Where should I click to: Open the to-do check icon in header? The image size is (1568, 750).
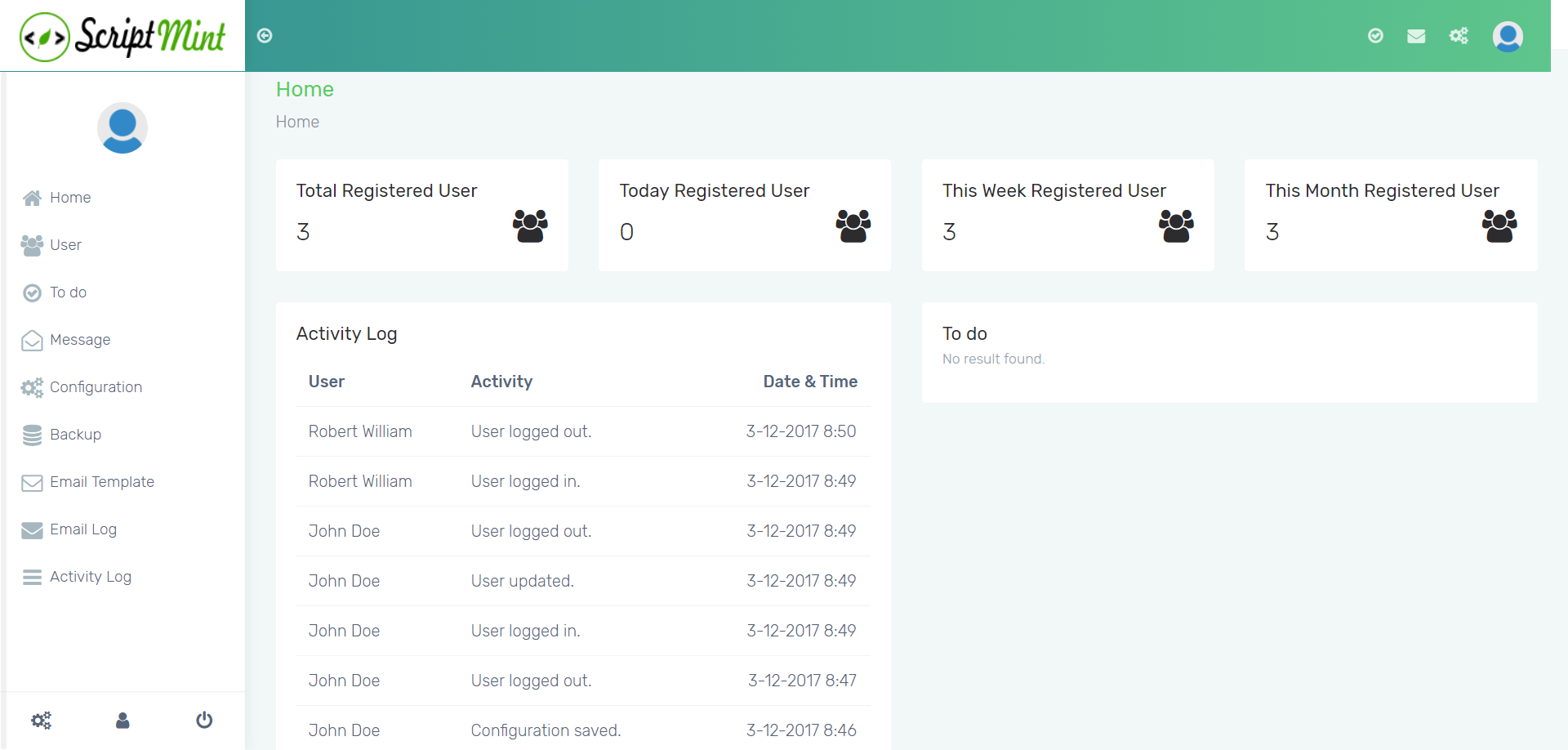[x=1375, y=35]
